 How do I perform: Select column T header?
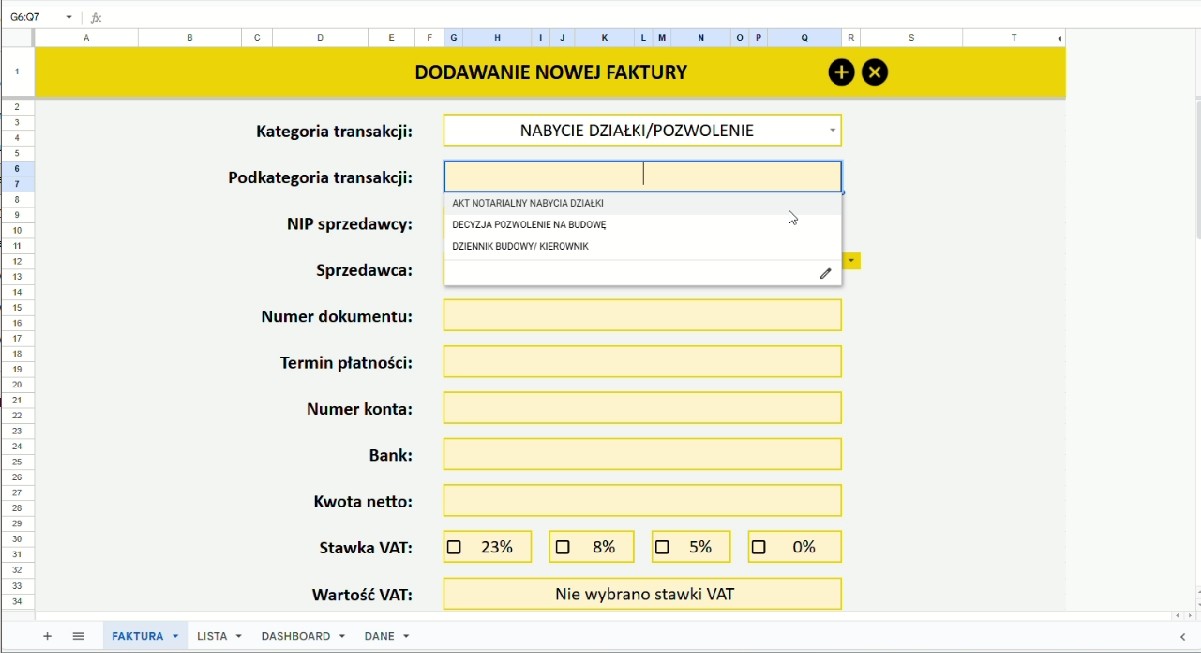click(x=1014, y=38)
